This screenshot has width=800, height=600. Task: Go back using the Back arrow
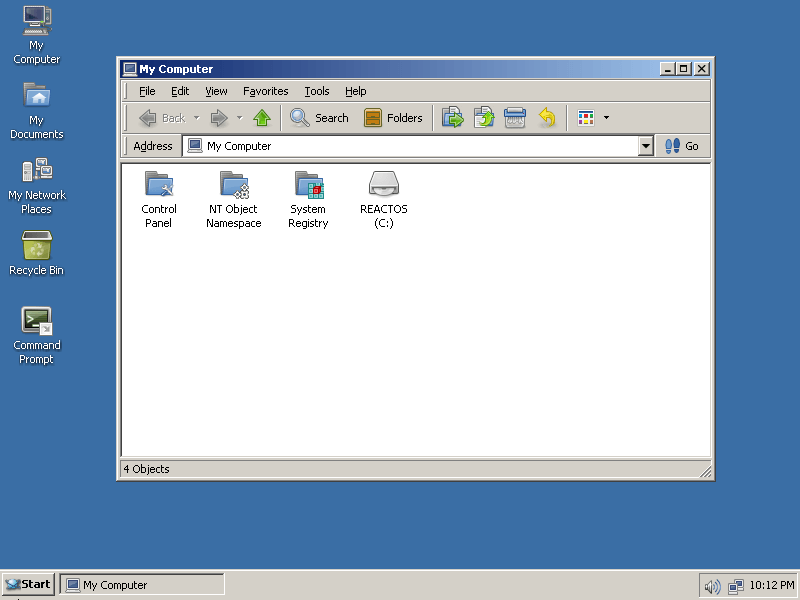point(162,118)
